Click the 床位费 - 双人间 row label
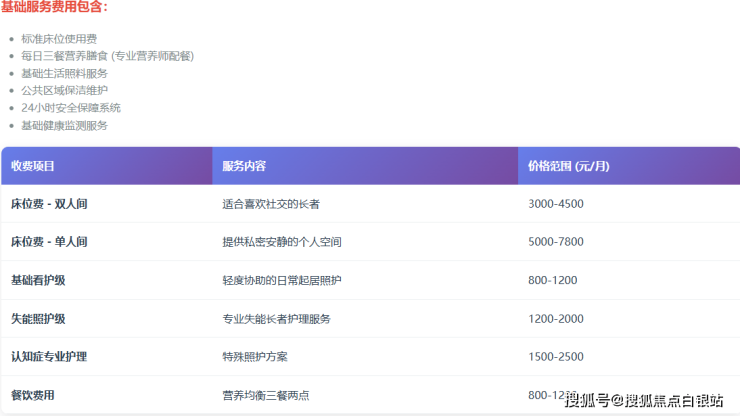This screenshot has height=416, width=740. pyautogui.click(x=49, y=204)
